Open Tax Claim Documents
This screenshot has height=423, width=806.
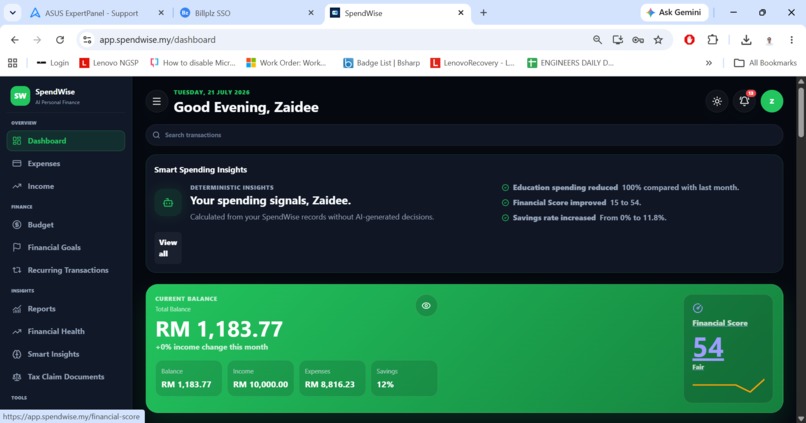66,377
